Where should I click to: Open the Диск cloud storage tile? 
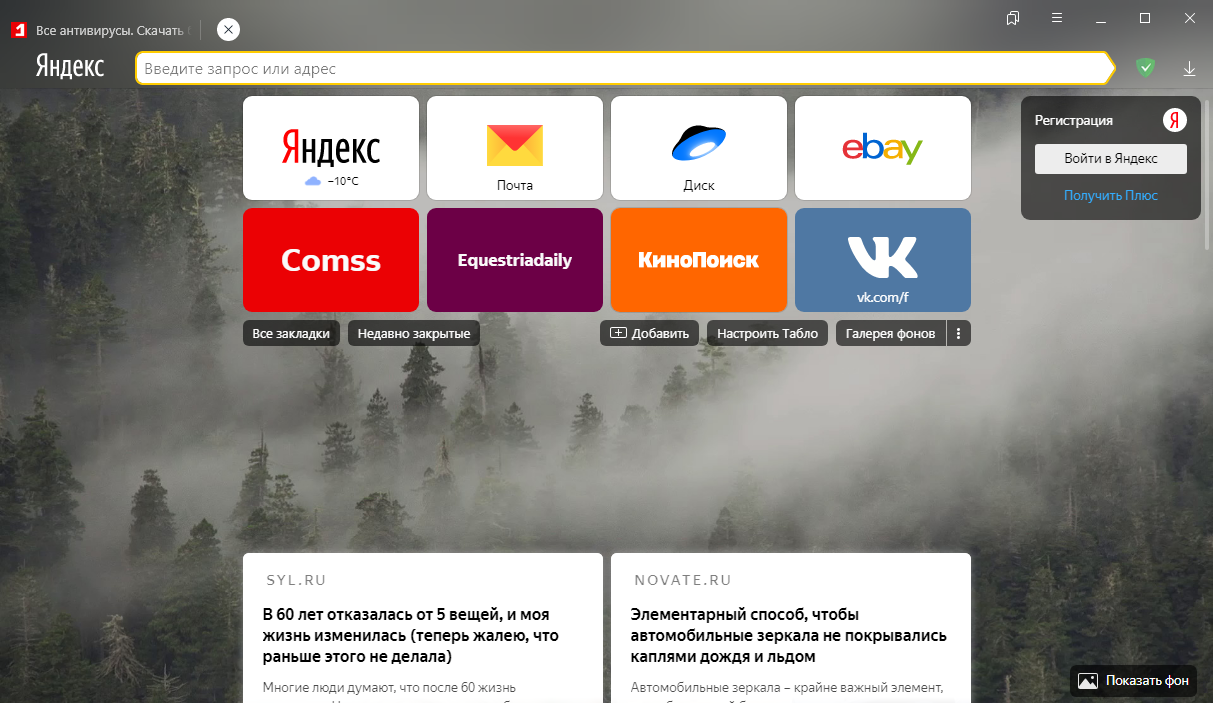699,148
